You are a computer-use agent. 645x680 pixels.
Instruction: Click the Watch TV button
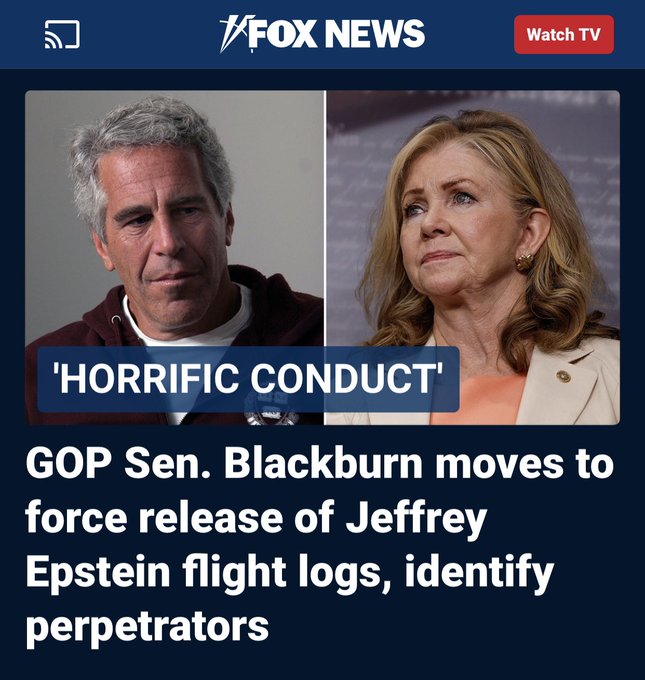point(564,34)
